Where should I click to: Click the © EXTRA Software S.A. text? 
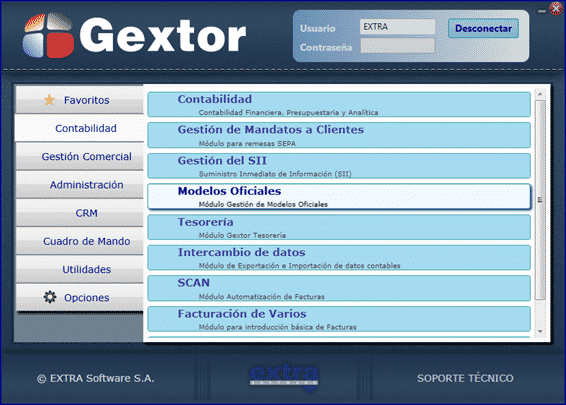pos(95,378)
